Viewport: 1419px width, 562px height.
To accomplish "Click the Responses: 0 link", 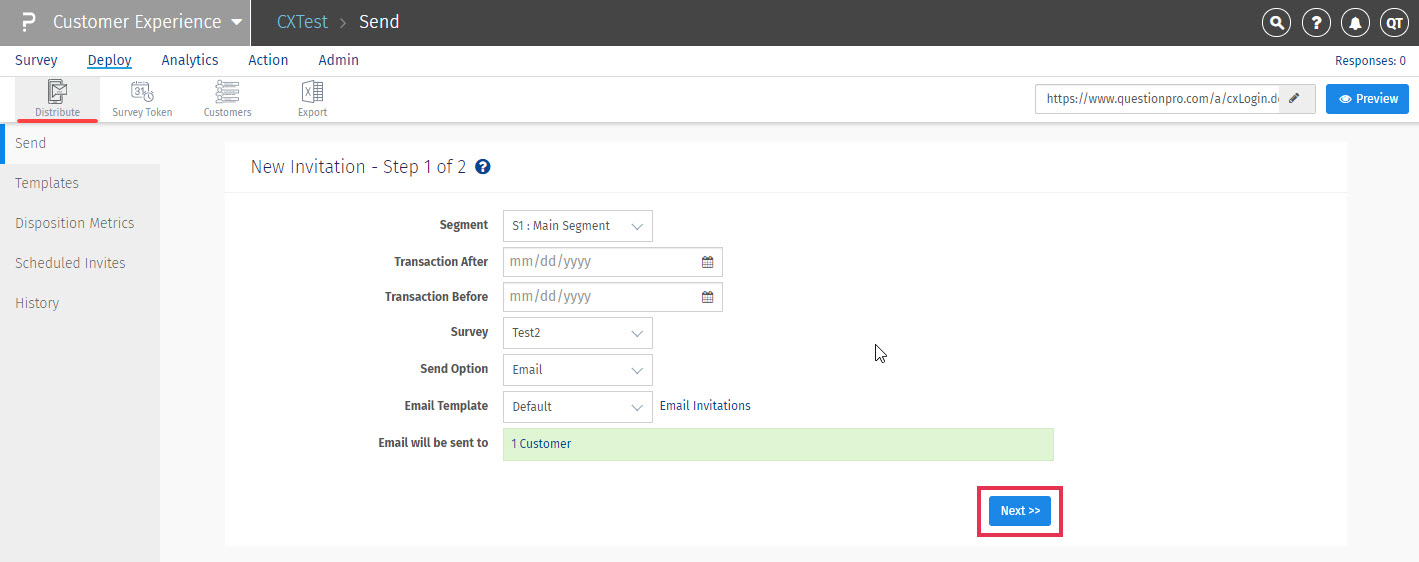I will click(1370, 61).
